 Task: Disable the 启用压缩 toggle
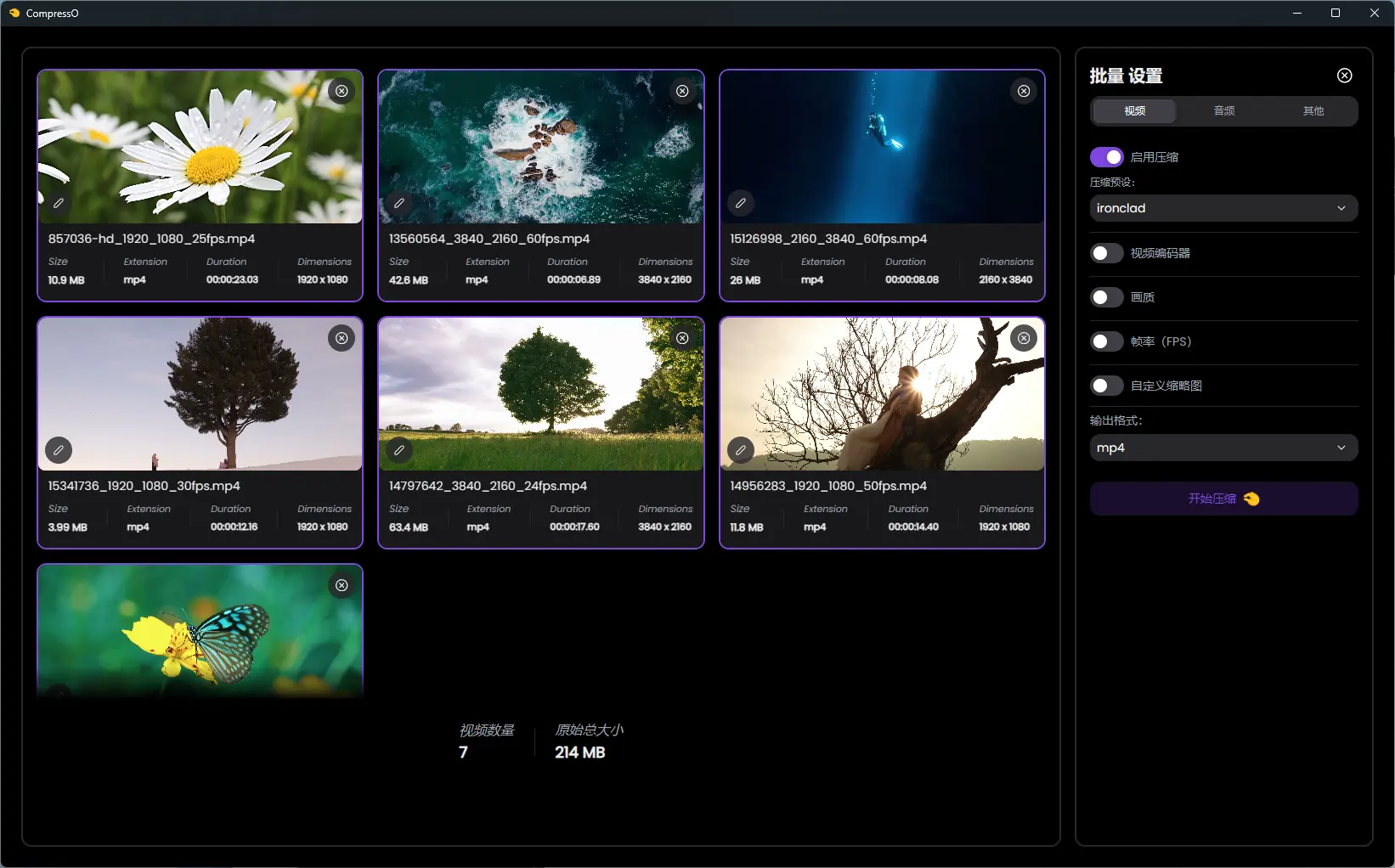point(1106,157)
